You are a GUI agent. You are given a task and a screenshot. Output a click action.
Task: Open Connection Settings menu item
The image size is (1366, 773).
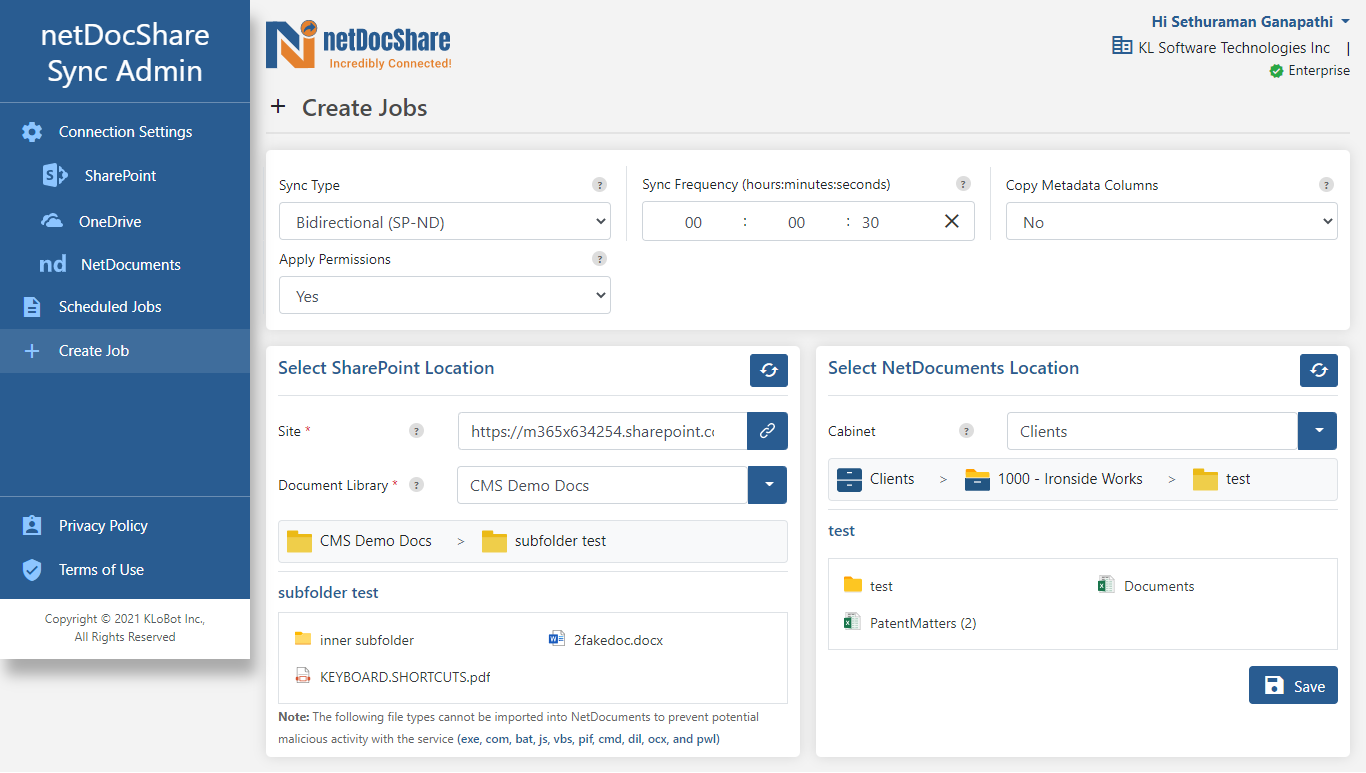click(125, 132)
